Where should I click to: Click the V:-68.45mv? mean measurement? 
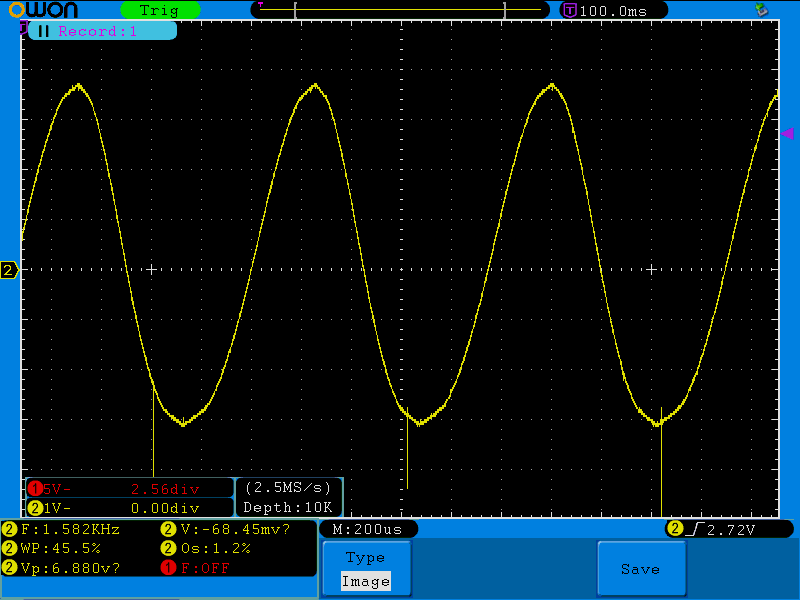(226, 530)
